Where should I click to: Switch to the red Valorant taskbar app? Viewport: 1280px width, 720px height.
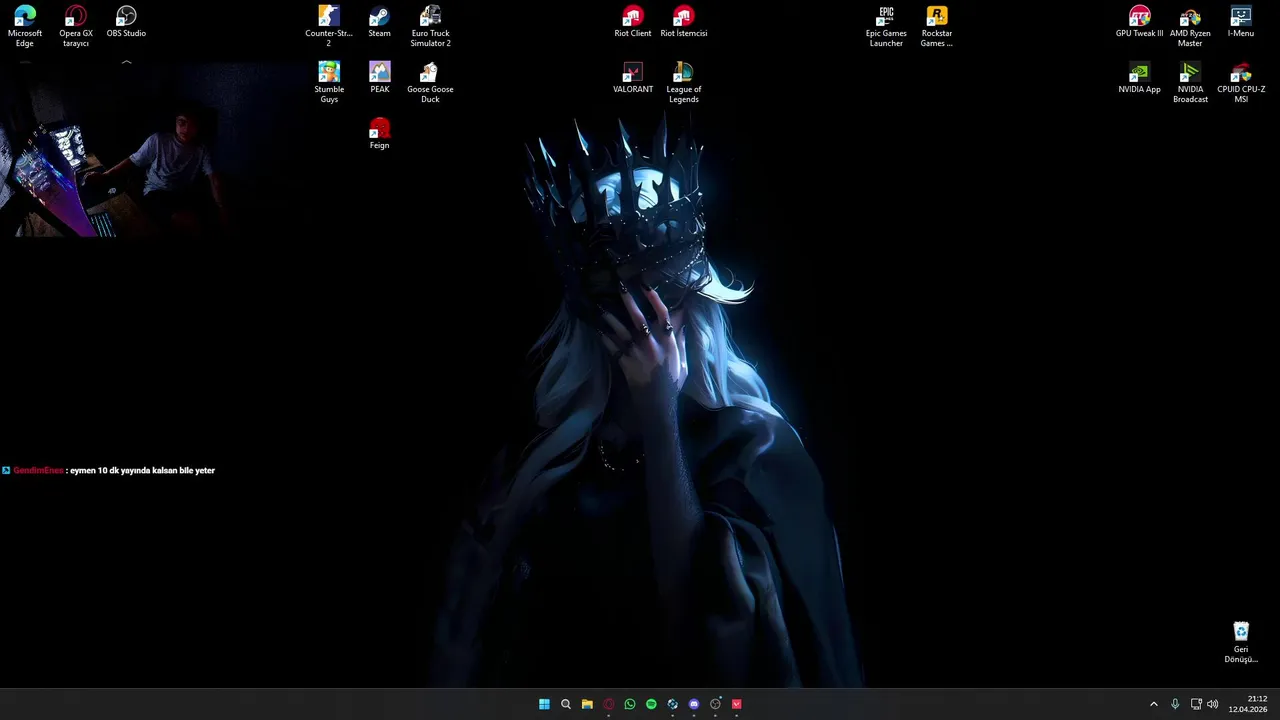737,704
